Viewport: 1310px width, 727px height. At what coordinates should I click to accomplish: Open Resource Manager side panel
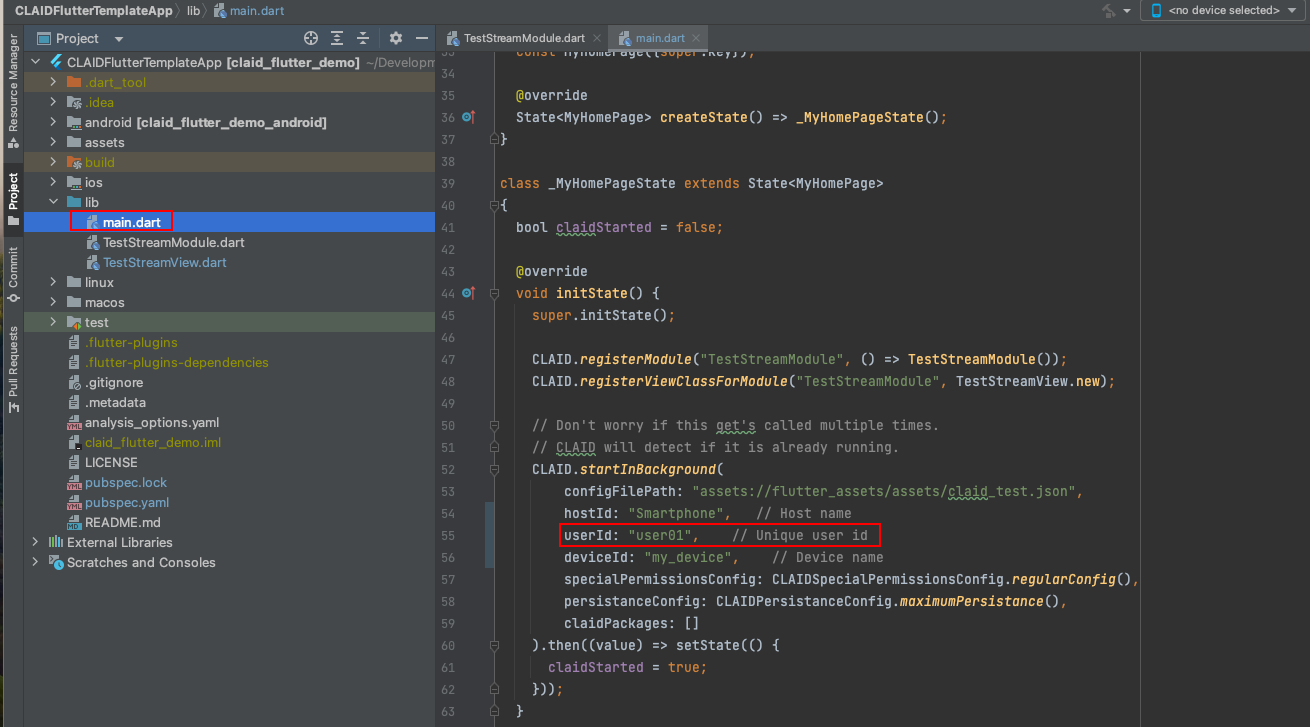[x=13, y=91]
